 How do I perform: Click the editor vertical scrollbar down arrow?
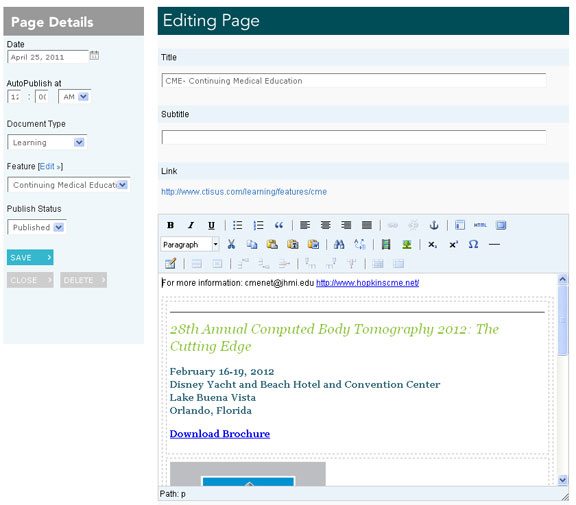click(562, 480)
